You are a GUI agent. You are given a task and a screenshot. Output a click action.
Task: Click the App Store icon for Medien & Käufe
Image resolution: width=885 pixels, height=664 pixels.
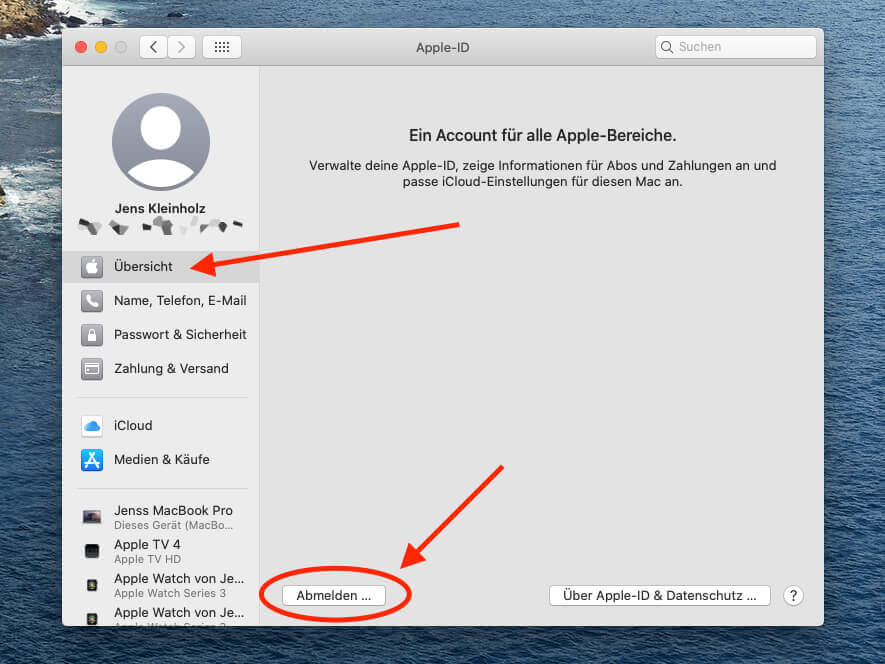click(x=92, y=460)
